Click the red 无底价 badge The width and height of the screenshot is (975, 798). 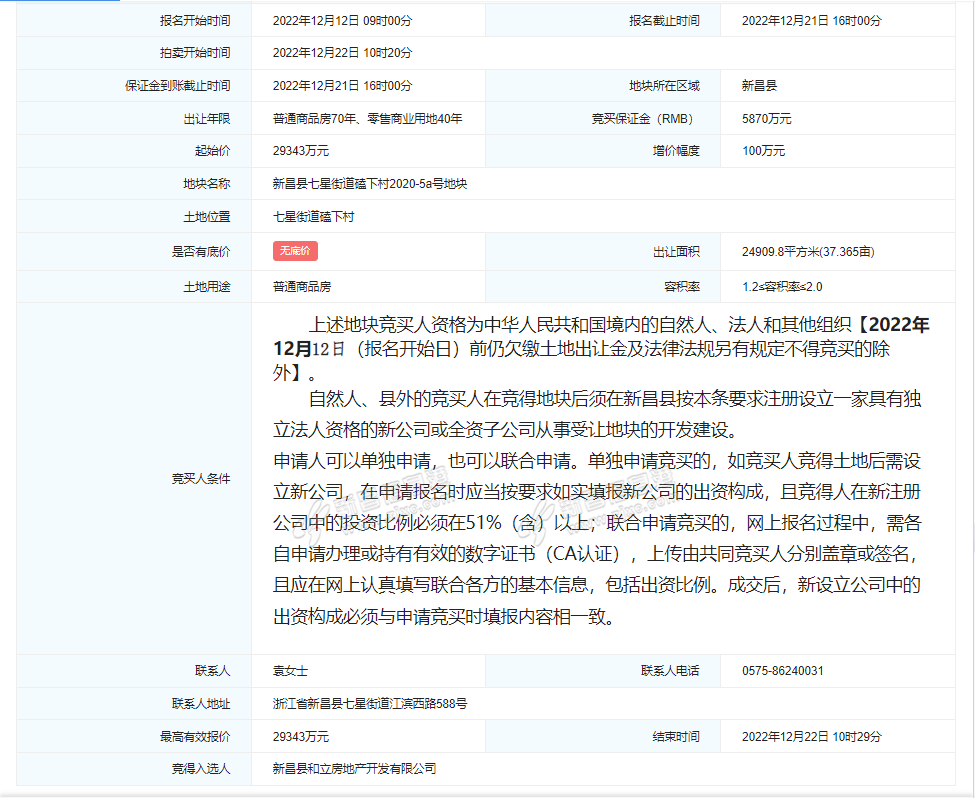(295, 251)
